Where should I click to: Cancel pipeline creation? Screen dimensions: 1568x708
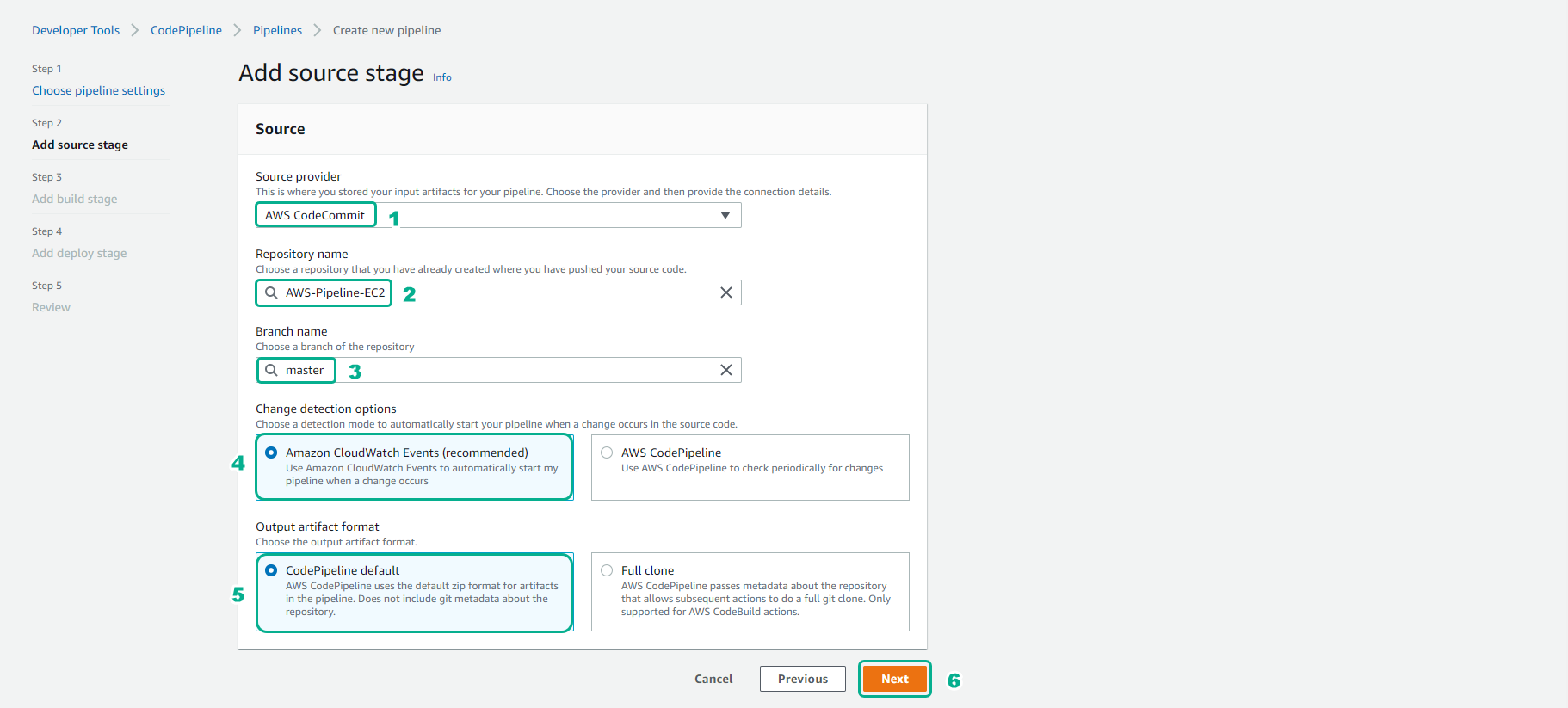(713, 679)
